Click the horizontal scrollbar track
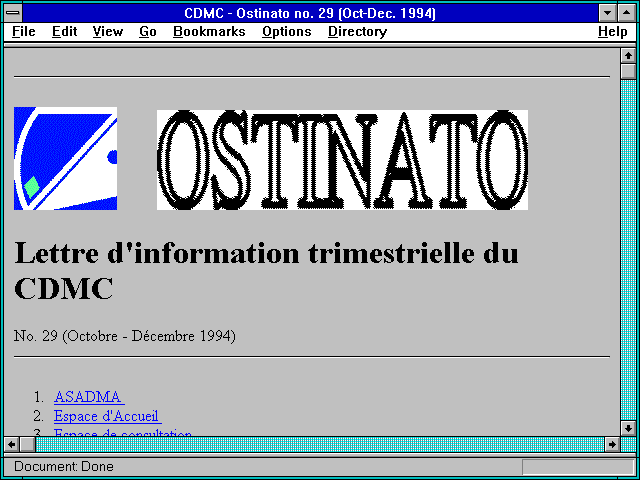Image resolution: width=640 pixels, height=480 pixels. (x=320, y=444)
